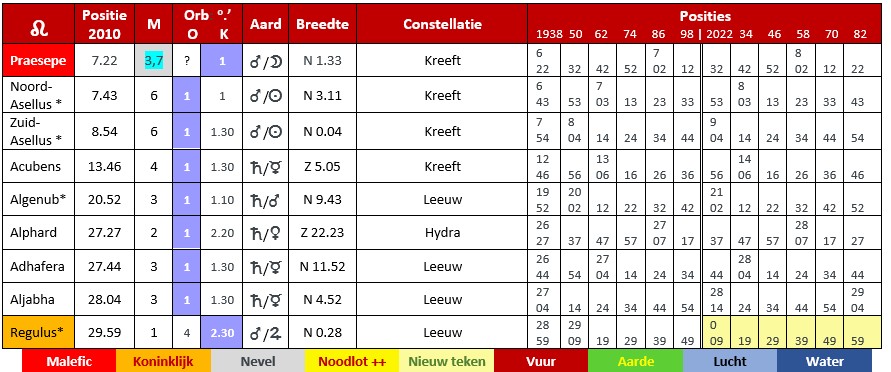The width and height of the screenshot is (891, 372).
Task: Click Regulus's highlighted 0 09 position for 2022
Action: click(717, 333)
